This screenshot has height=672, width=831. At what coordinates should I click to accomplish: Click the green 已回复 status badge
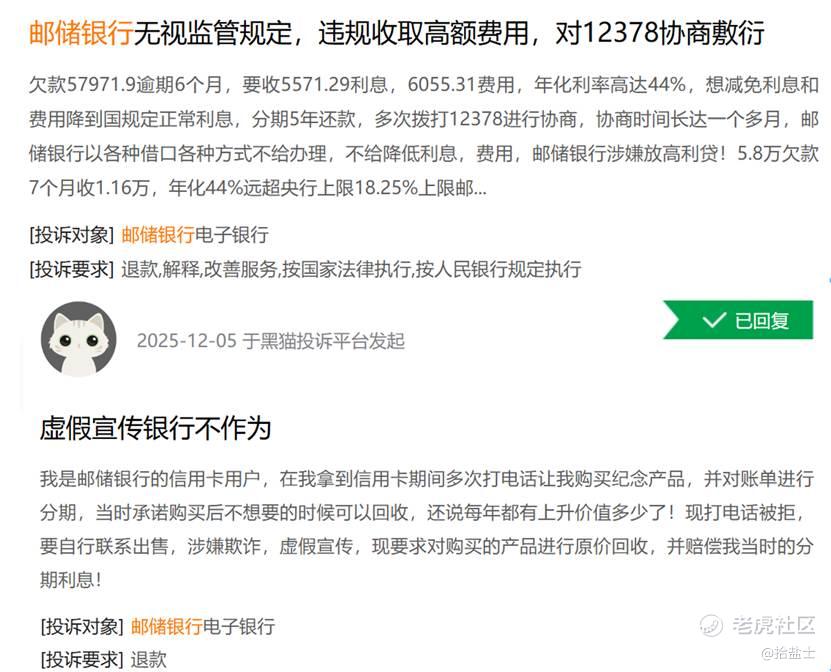[x=738, y=320]
